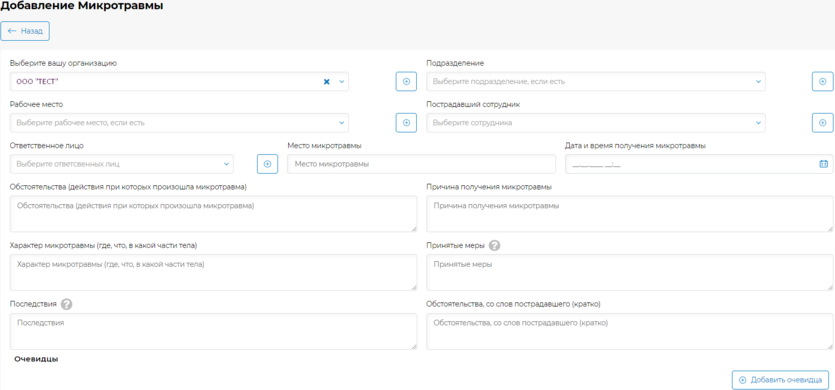Click the Добавить очевидца button
This screenshot has height=390, width=835.
point(780,380)
